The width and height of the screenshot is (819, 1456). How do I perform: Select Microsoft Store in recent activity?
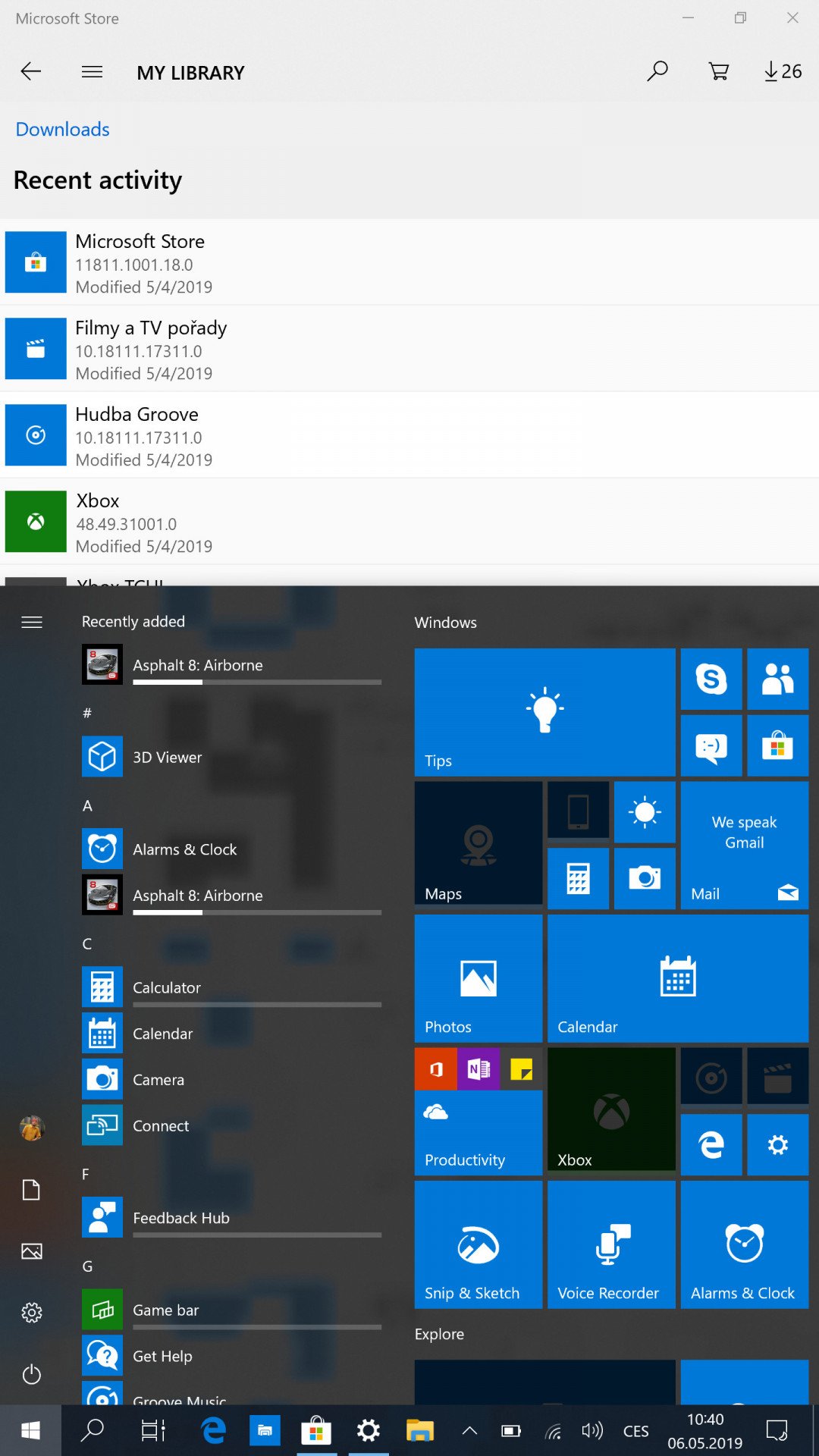coord(409,262)
